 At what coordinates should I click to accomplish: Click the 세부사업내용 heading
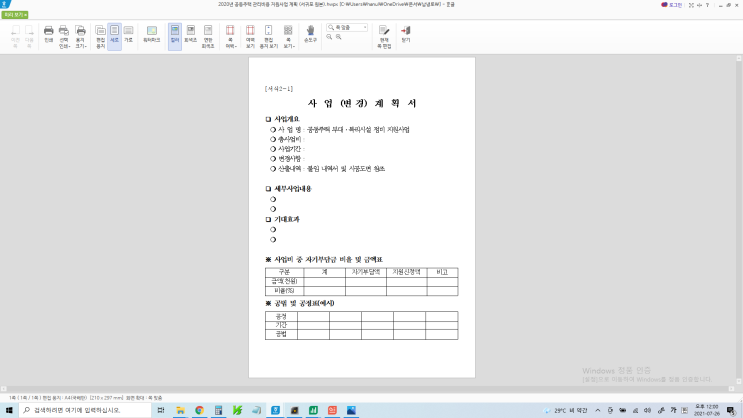tap(293, 189)
